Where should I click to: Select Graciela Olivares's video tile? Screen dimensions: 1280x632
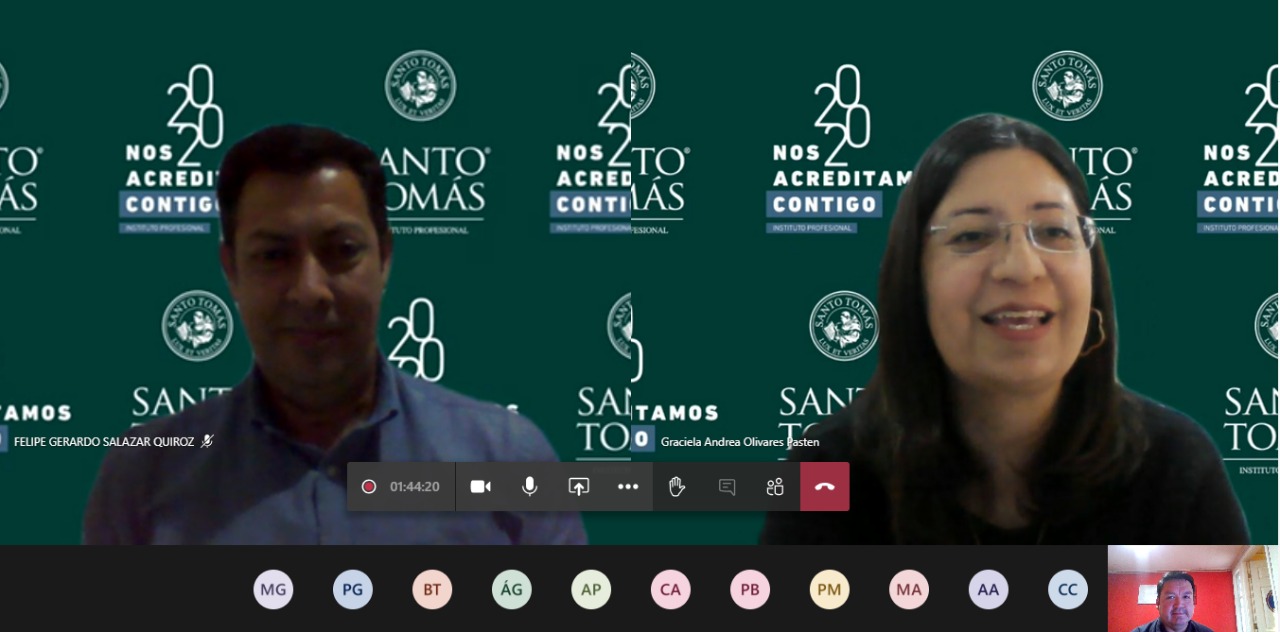tap(955, 272)
